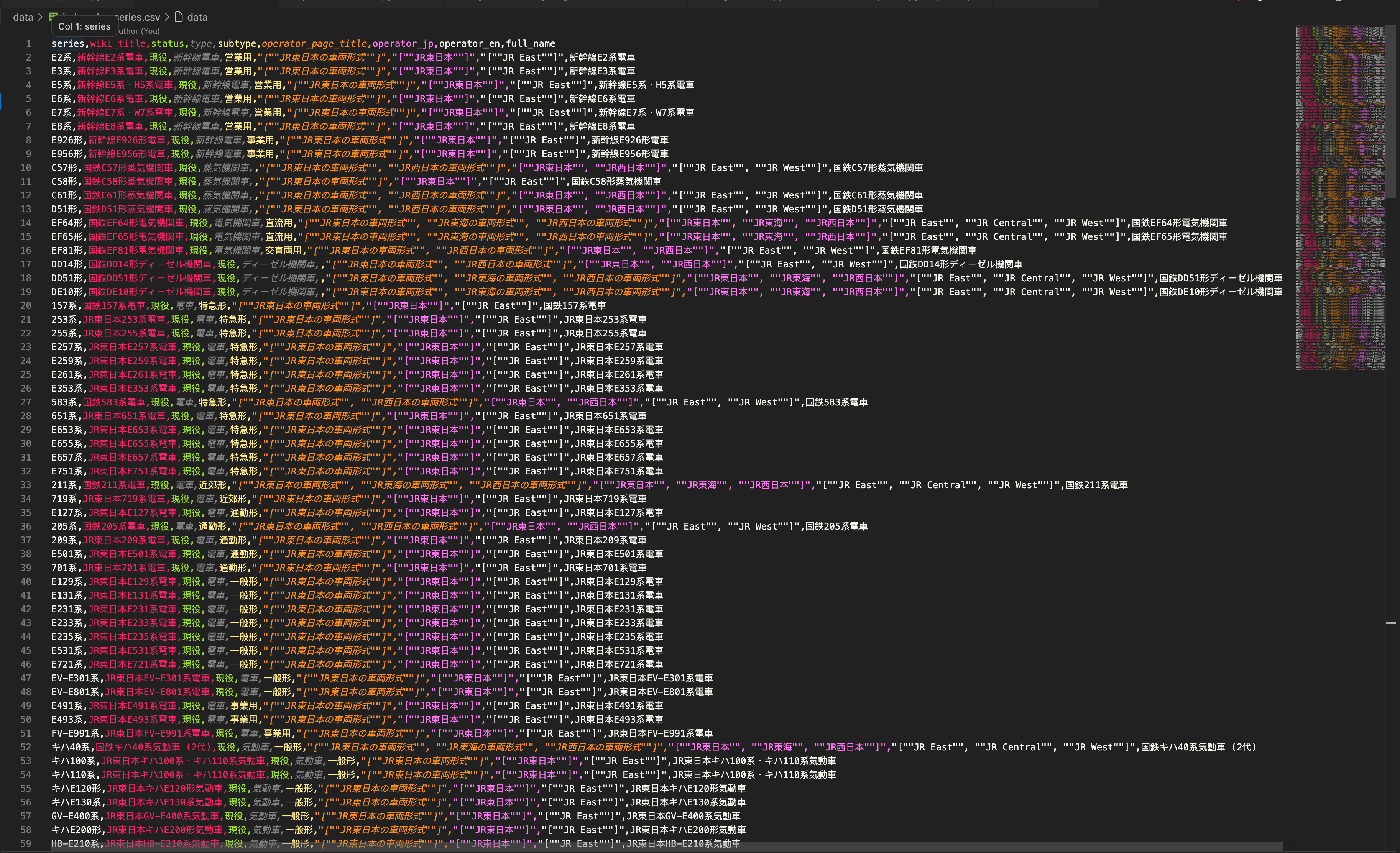Click the blue change indicator beside line 5

pyautogui.click(x=1, y=99)
